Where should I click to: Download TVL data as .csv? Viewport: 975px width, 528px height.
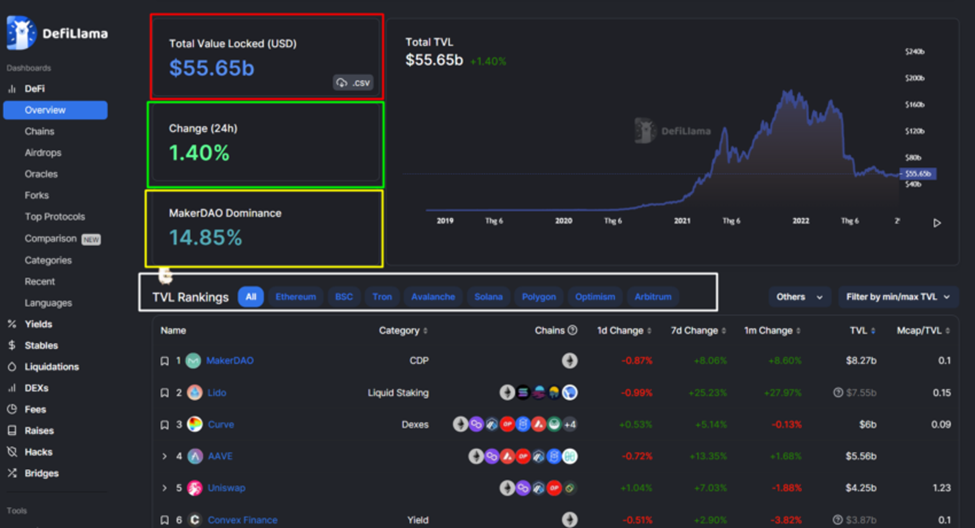pos(353,82)
